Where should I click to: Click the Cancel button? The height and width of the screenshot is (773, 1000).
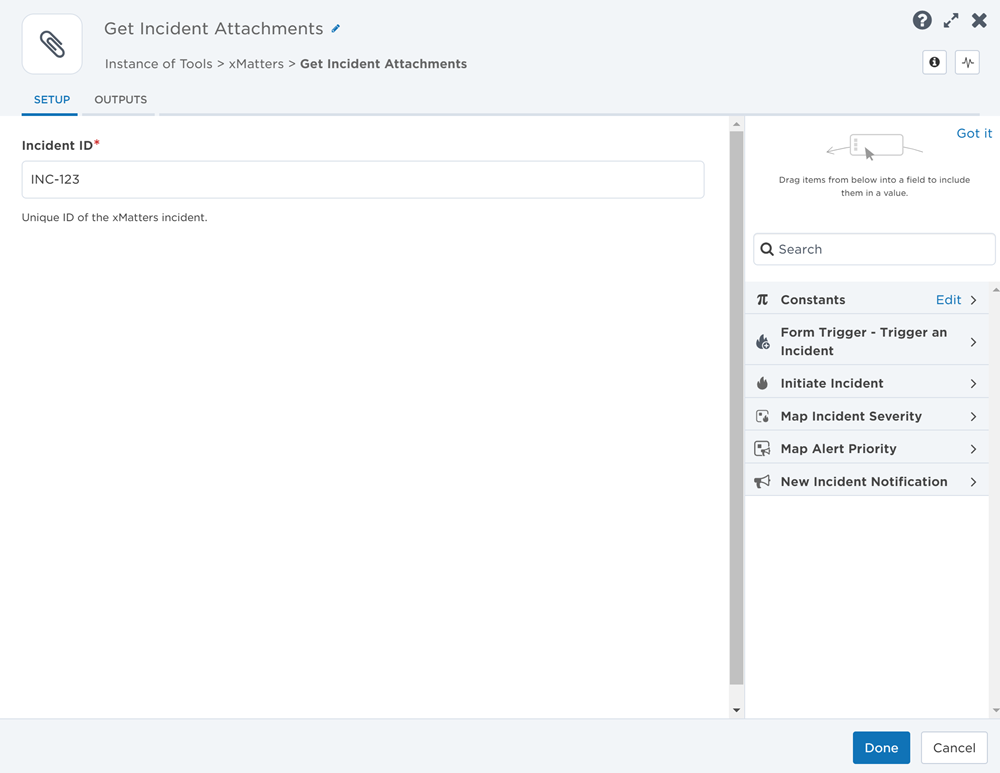pos(953,748)
